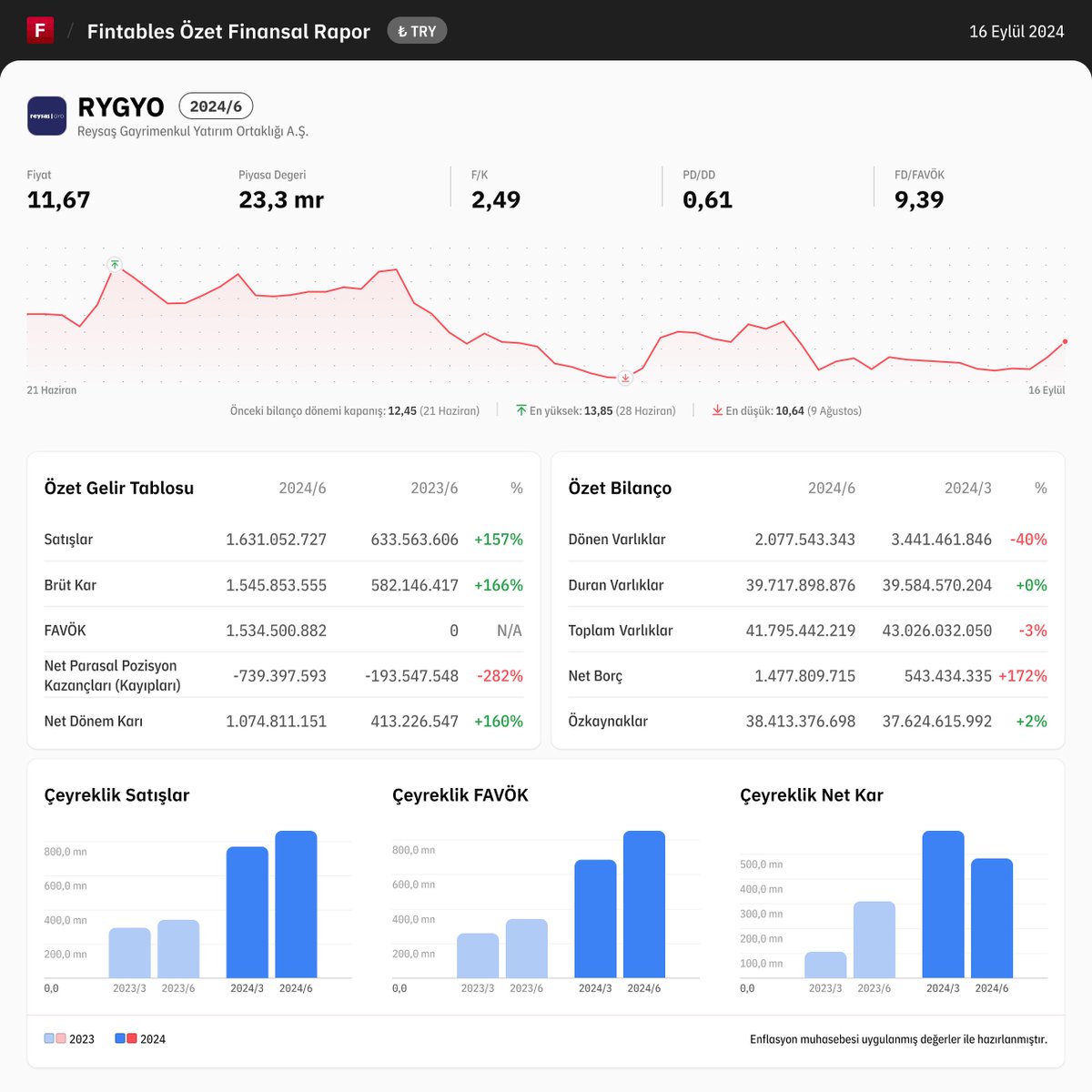Click the FAVÖK value '1.534.500.882'

coord(276,630)
